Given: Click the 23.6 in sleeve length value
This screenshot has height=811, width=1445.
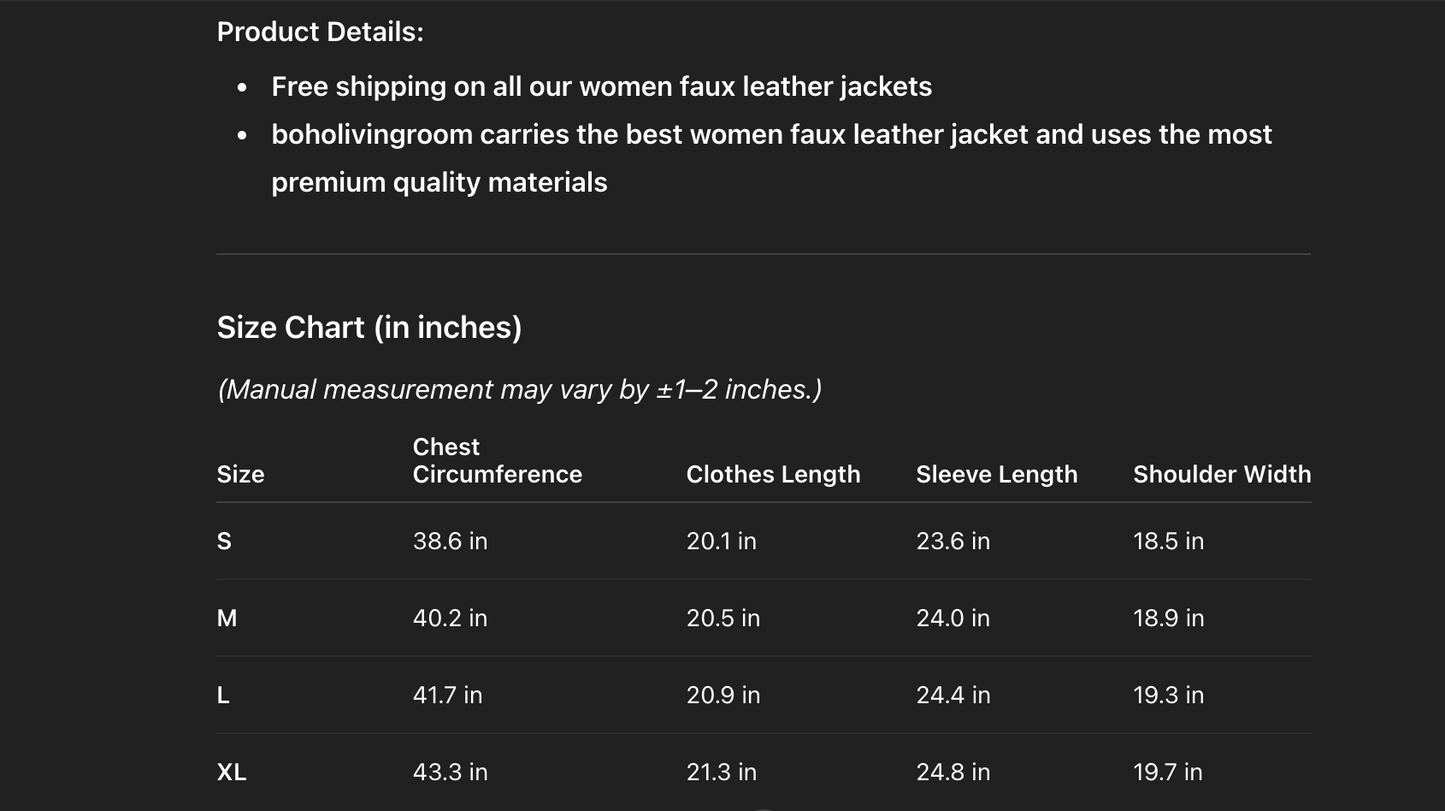Looking at the screenshot, I should pyautogui.click(x=953, y=541).
